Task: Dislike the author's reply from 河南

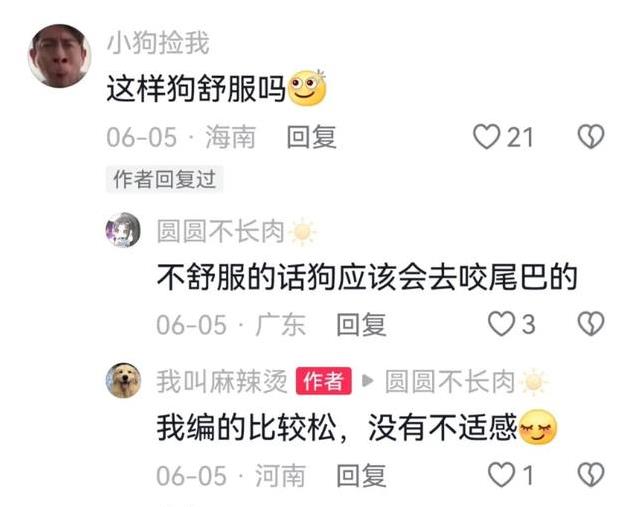Action: click(x=591, y=475)
